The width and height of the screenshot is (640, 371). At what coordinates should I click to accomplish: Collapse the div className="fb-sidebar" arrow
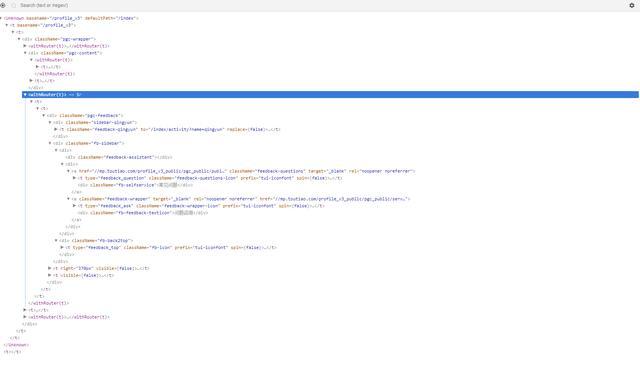(50, 143)
